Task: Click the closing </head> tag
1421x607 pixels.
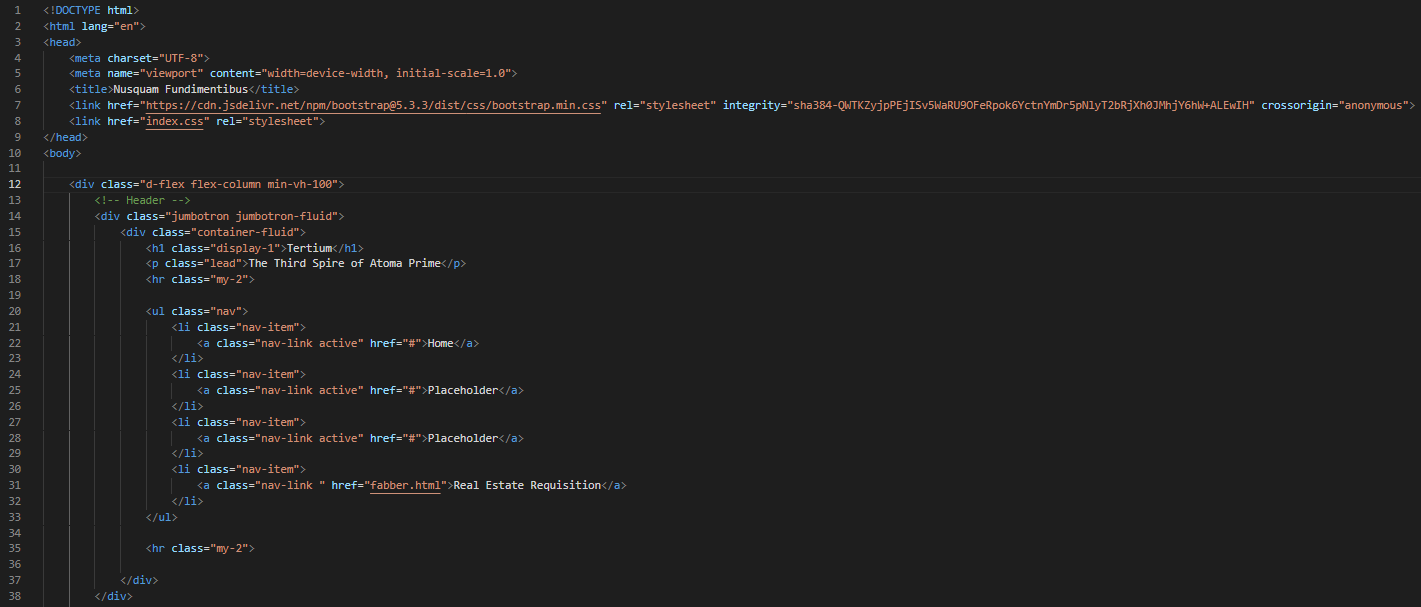Action: coord(66,137)
